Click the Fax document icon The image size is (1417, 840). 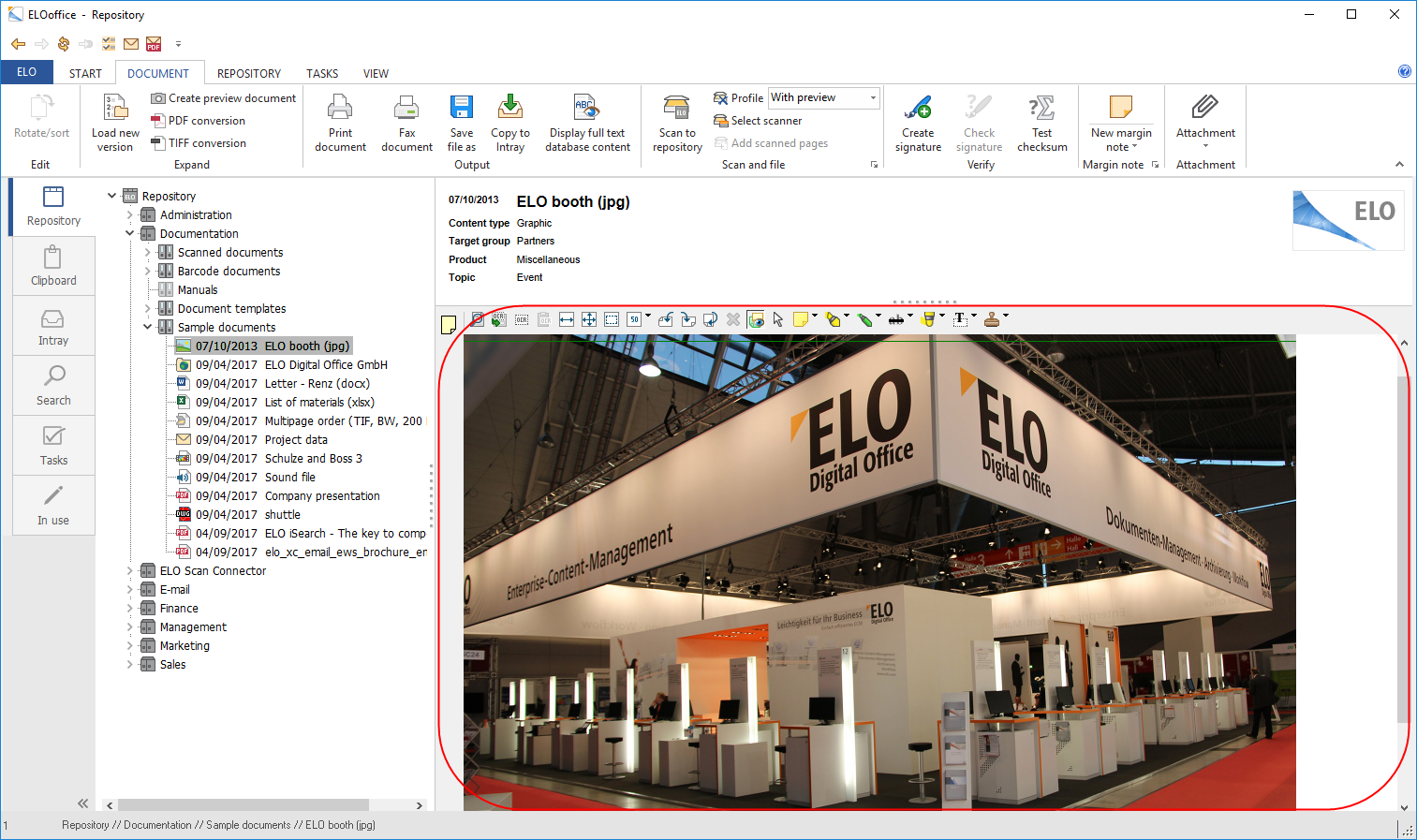click(406, 108)
